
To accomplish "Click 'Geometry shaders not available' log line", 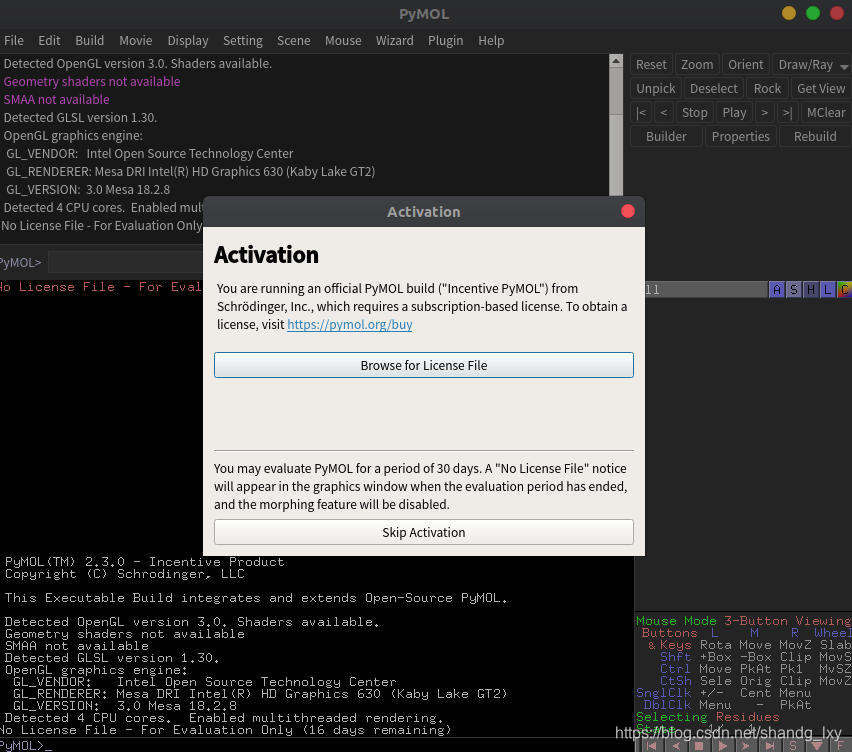I will [92, 82].
